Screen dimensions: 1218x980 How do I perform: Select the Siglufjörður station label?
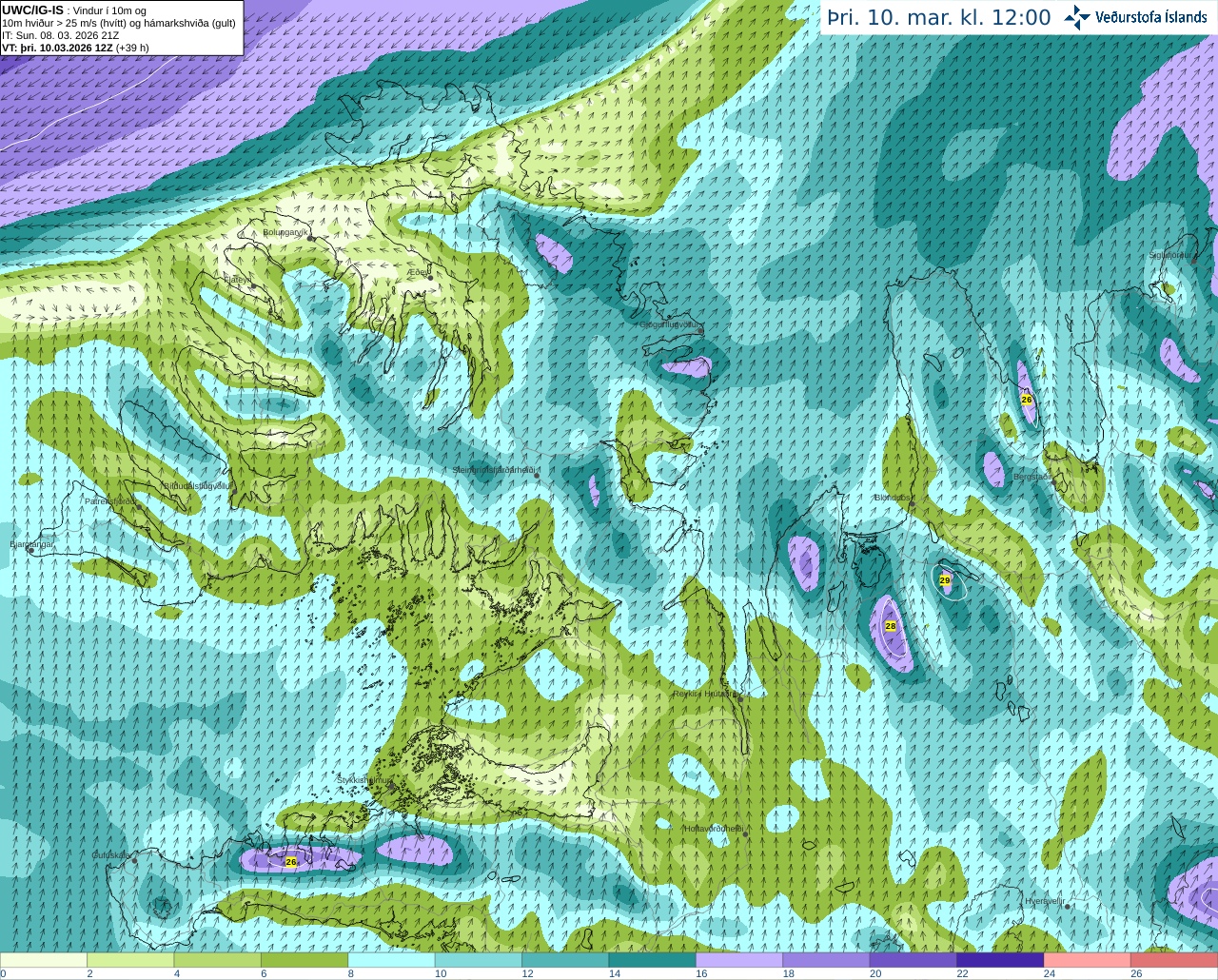(x=1169, y=255)
